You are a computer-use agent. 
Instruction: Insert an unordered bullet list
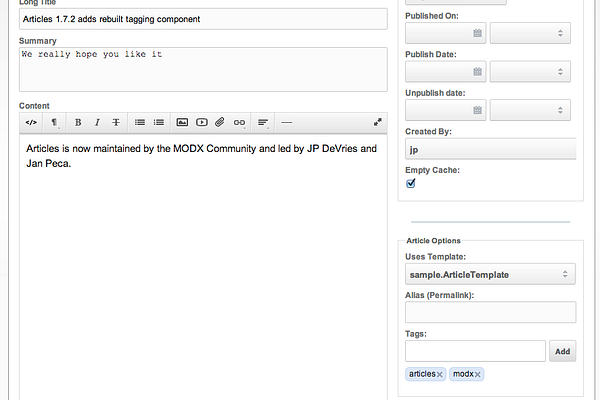(x=140, y=122)
